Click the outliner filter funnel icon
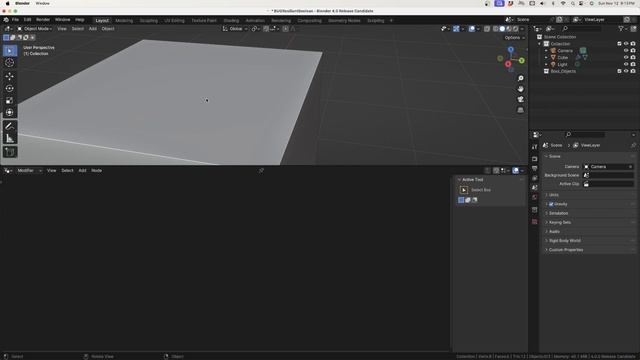The width and height of the screenshot is (640, 360). (621, 29)
